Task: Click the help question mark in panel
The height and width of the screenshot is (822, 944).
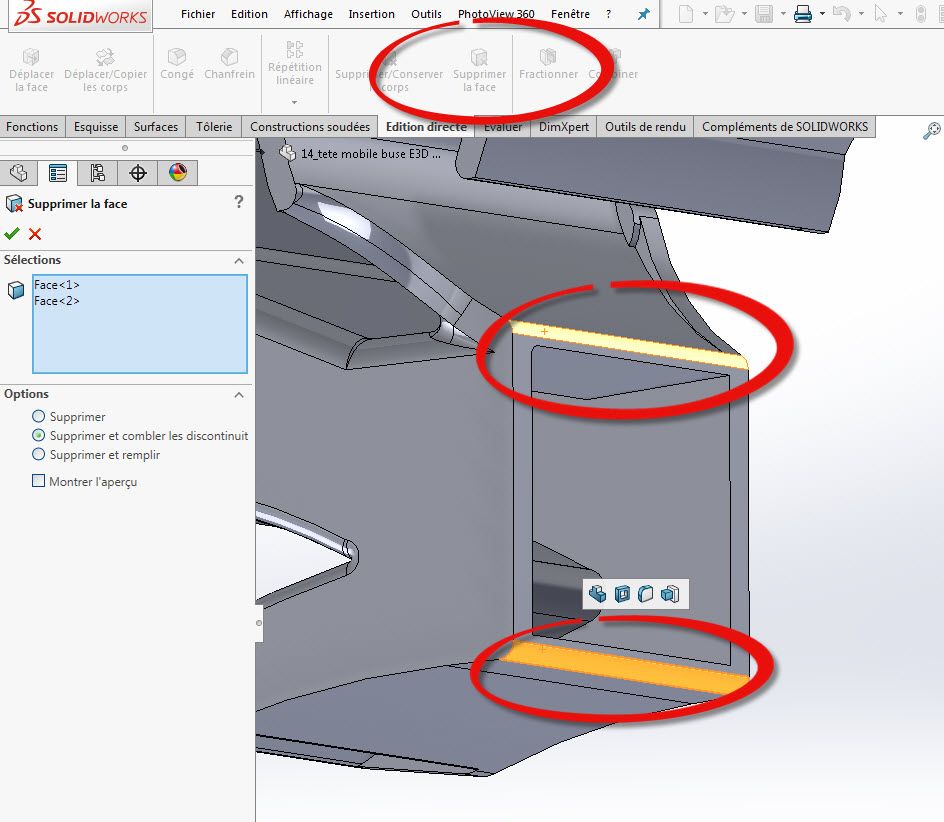Action: pos(238,202)
